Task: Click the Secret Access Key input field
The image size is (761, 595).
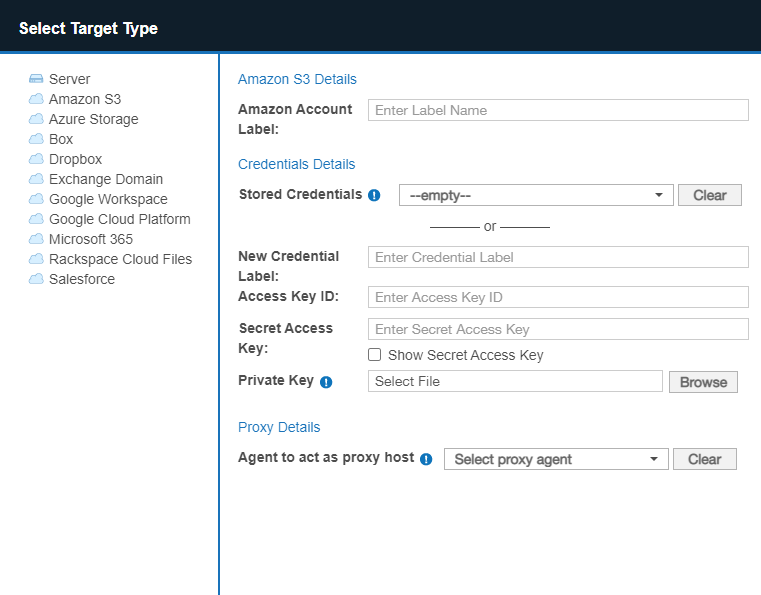Action: (x=558, y=329)
